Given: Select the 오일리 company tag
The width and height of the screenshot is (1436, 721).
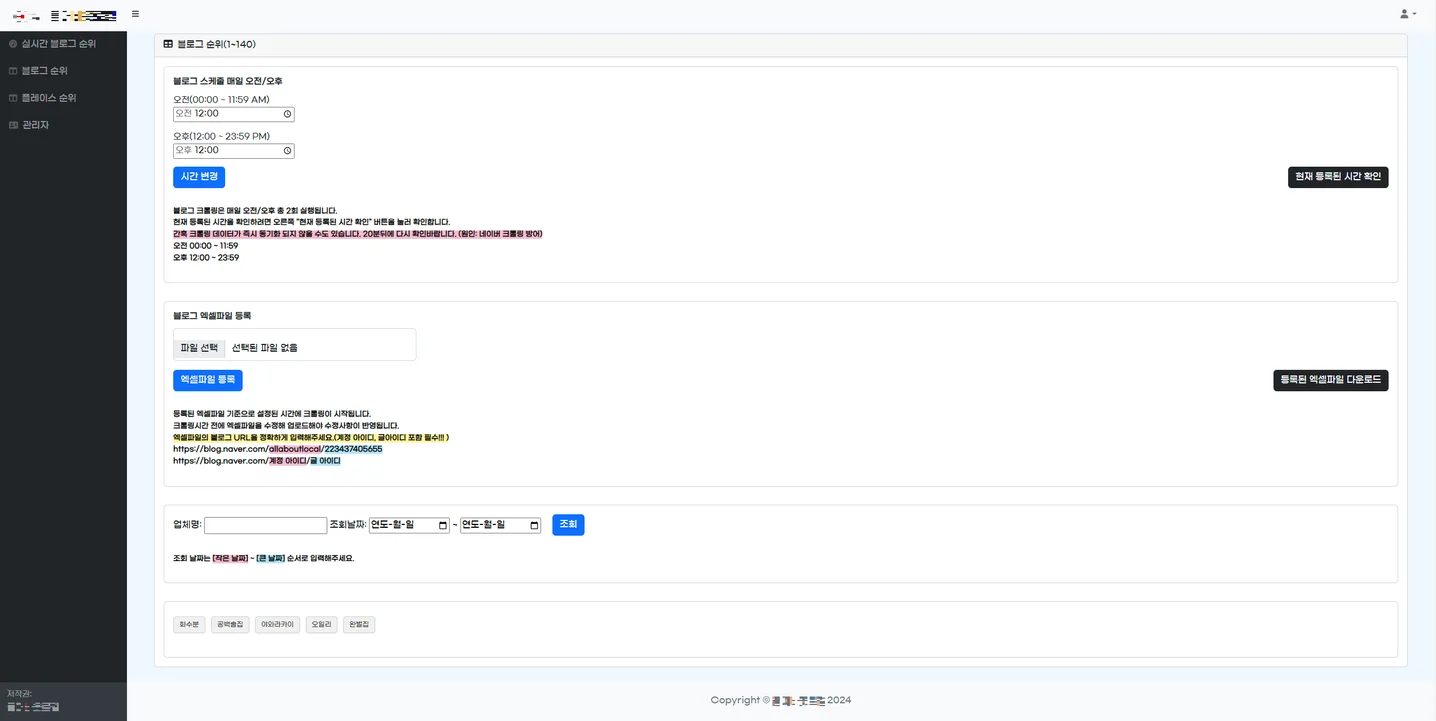Looking at the screenshot, I should point(321,624).
